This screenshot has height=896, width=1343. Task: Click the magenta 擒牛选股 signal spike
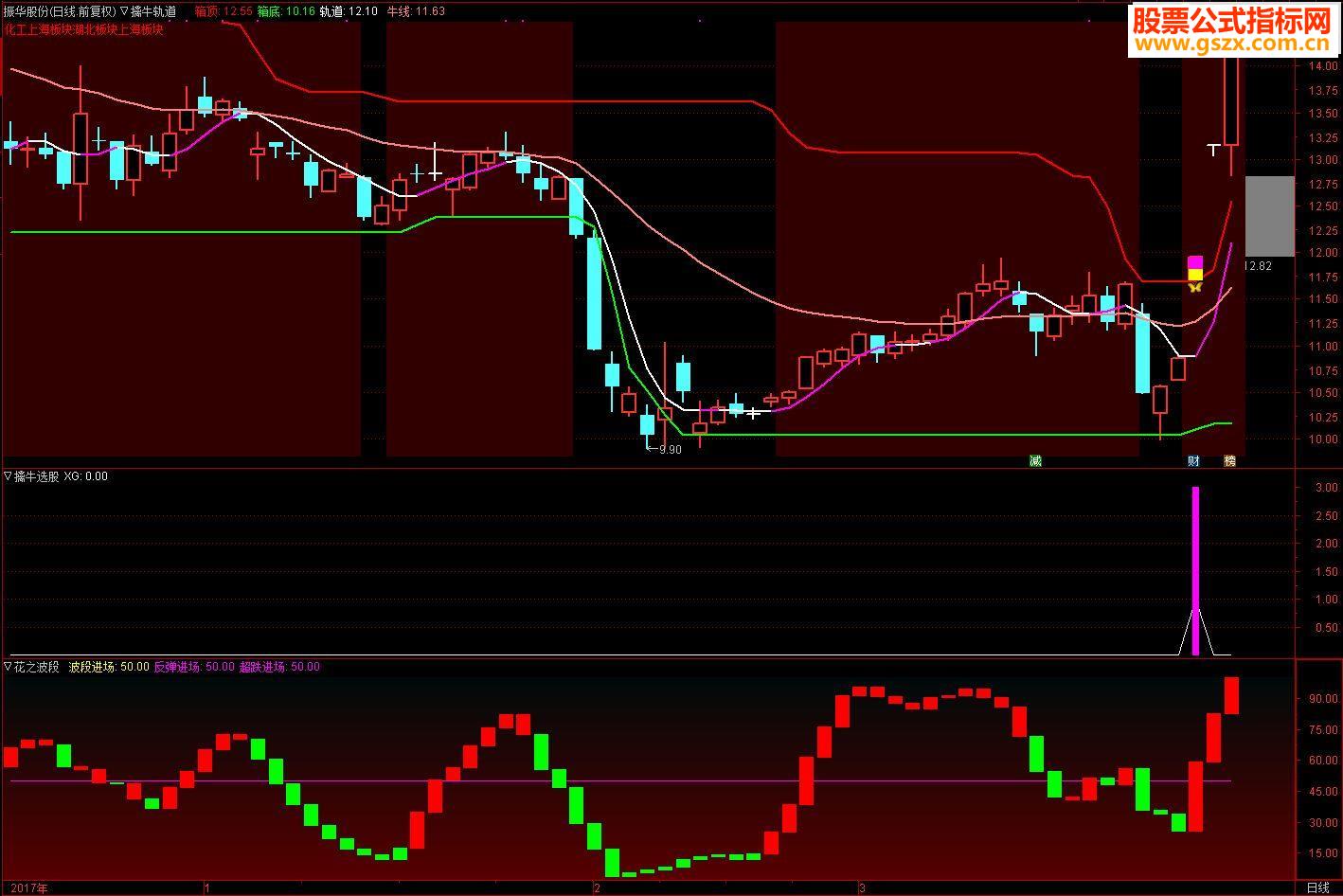1195,570
